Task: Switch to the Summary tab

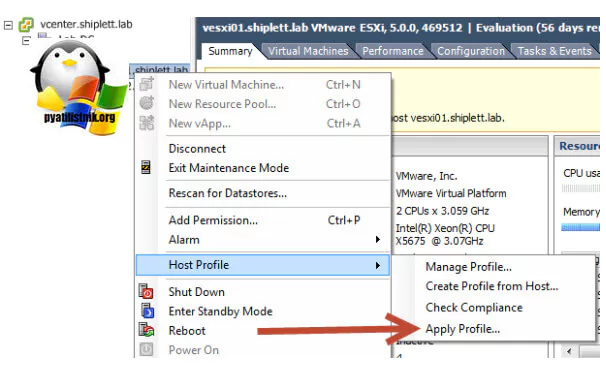Action: 230,51
